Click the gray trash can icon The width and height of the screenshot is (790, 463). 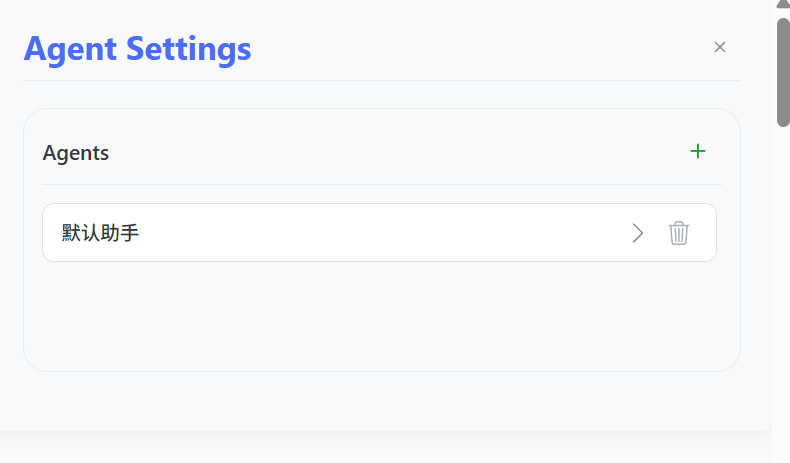679,233
